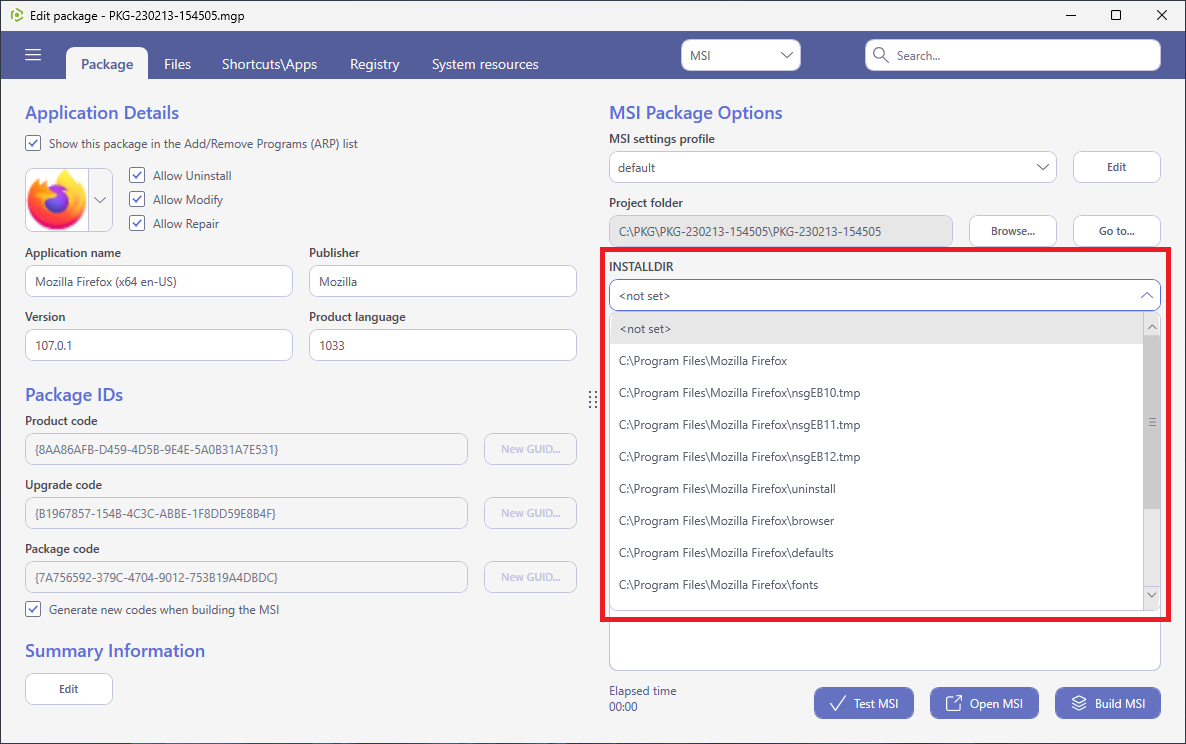The image size is (1186, 744).
Task: Click Edit under Summary Information
Action: point(69,689)
